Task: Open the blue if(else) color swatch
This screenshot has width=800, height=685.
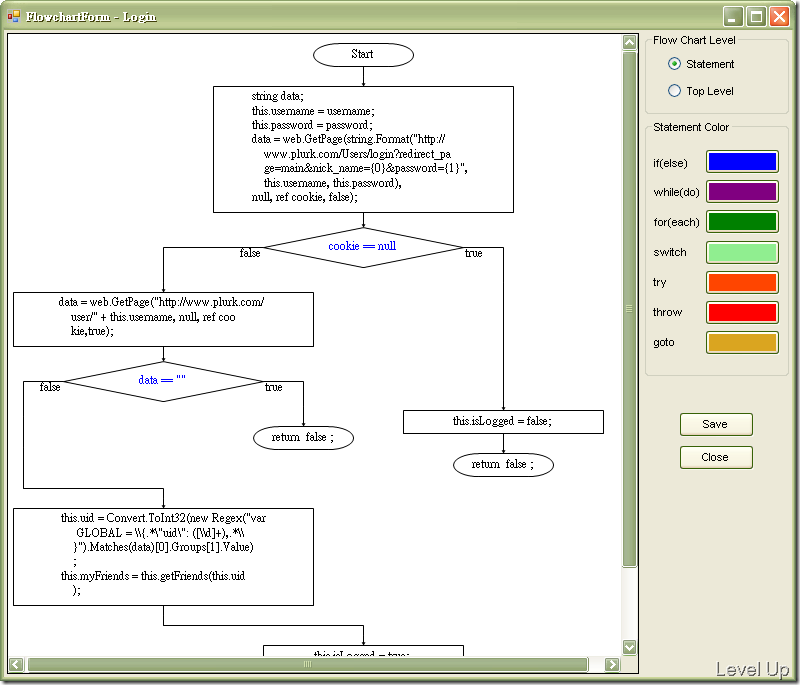Action: pos(742,162)
